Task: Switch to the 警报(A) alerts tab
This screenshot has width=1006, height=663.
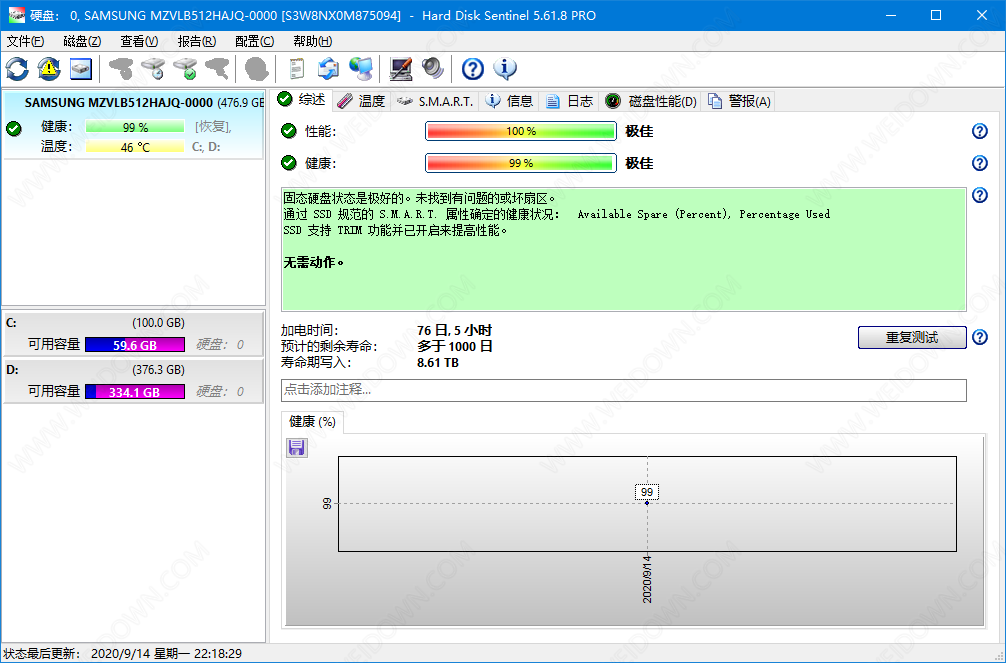Action: pos(739,101)
